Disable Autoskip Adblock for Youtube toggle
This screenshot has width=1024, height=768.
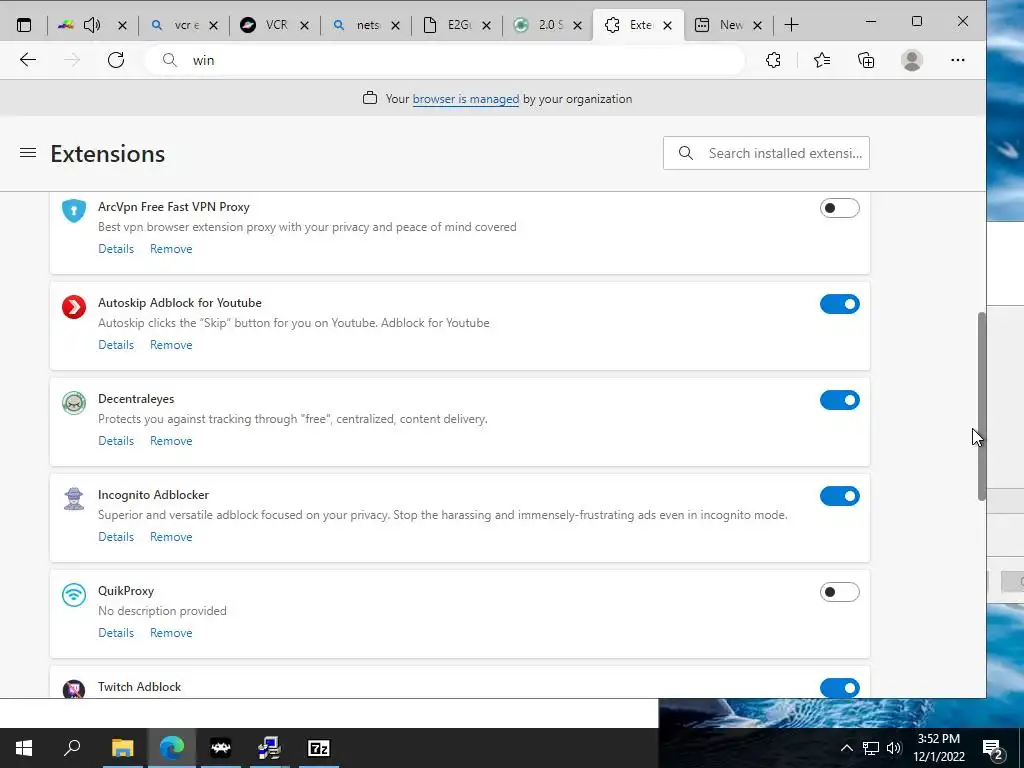[840, 304]
